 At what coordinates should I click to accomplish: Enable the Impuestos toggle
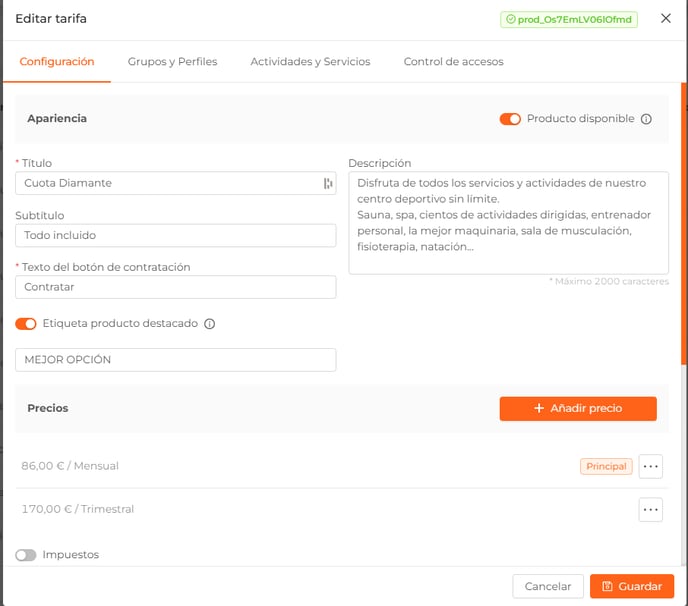pos(26,555)
